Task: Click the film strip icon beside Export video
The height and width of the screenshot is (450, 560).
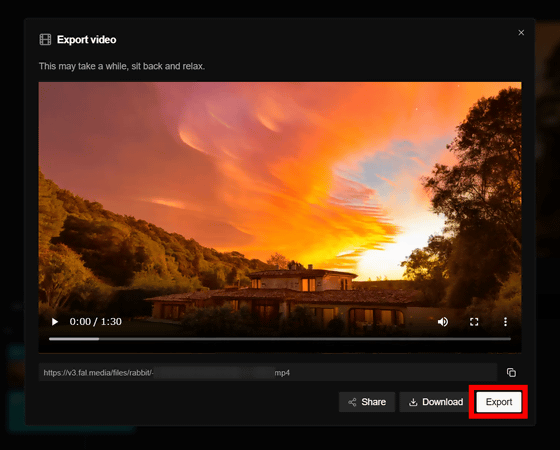Action: pyautogui.click(x=45, y=40)
